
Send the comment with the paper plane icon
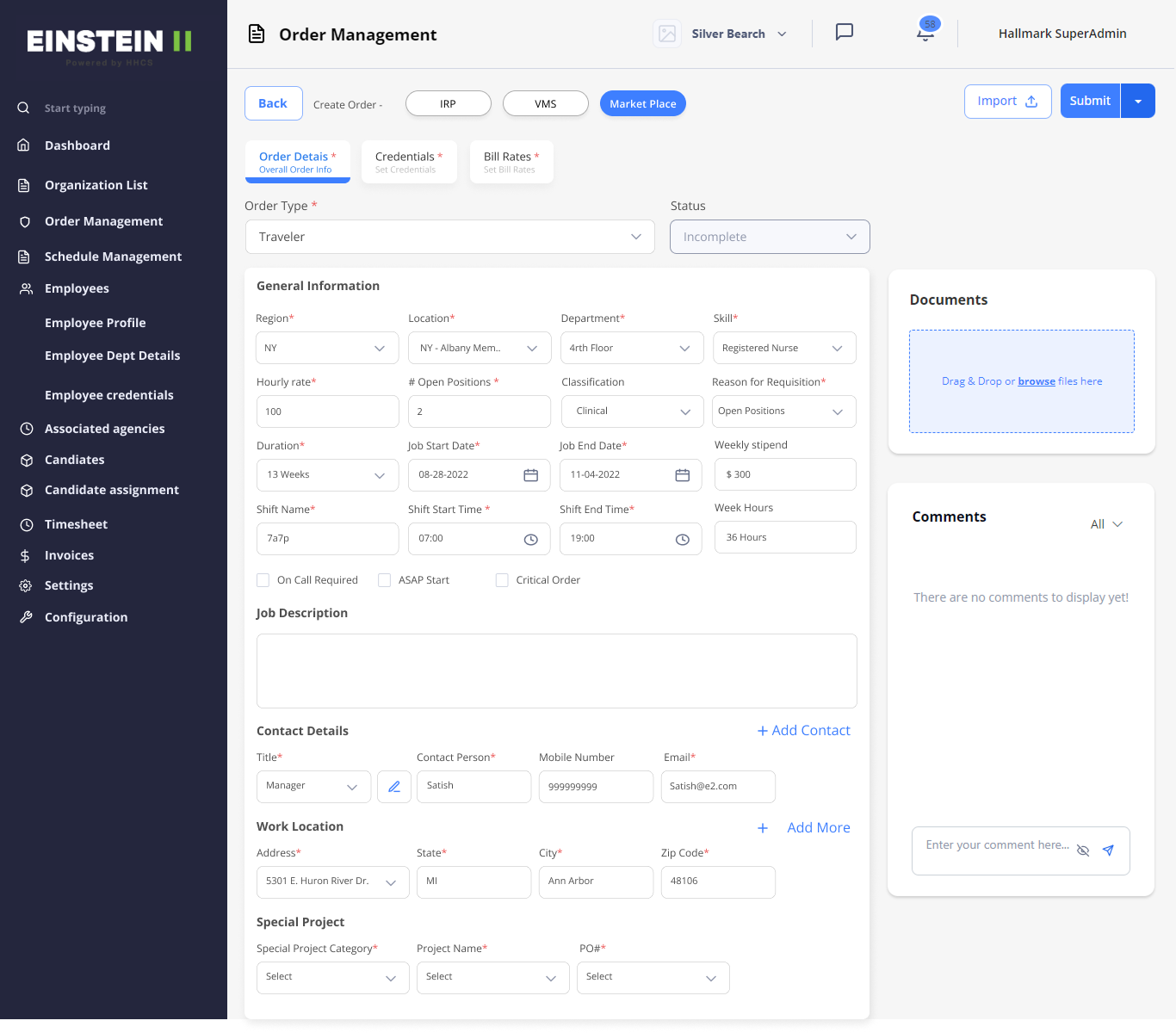click(1109, 851)
